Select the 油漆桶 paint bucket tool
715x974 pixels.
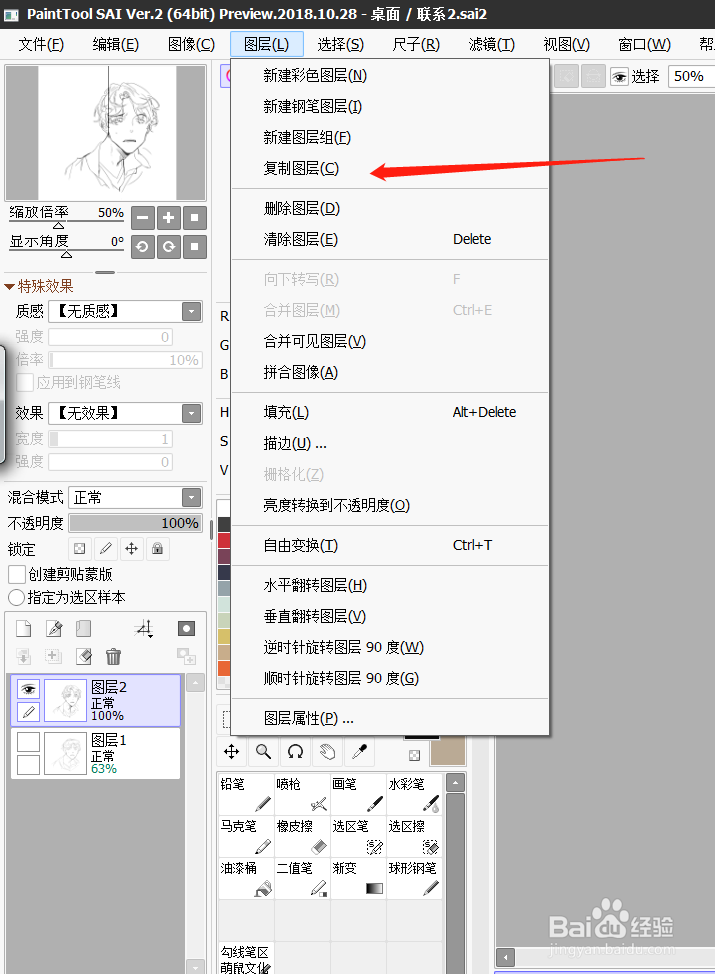tap(246, 878)
